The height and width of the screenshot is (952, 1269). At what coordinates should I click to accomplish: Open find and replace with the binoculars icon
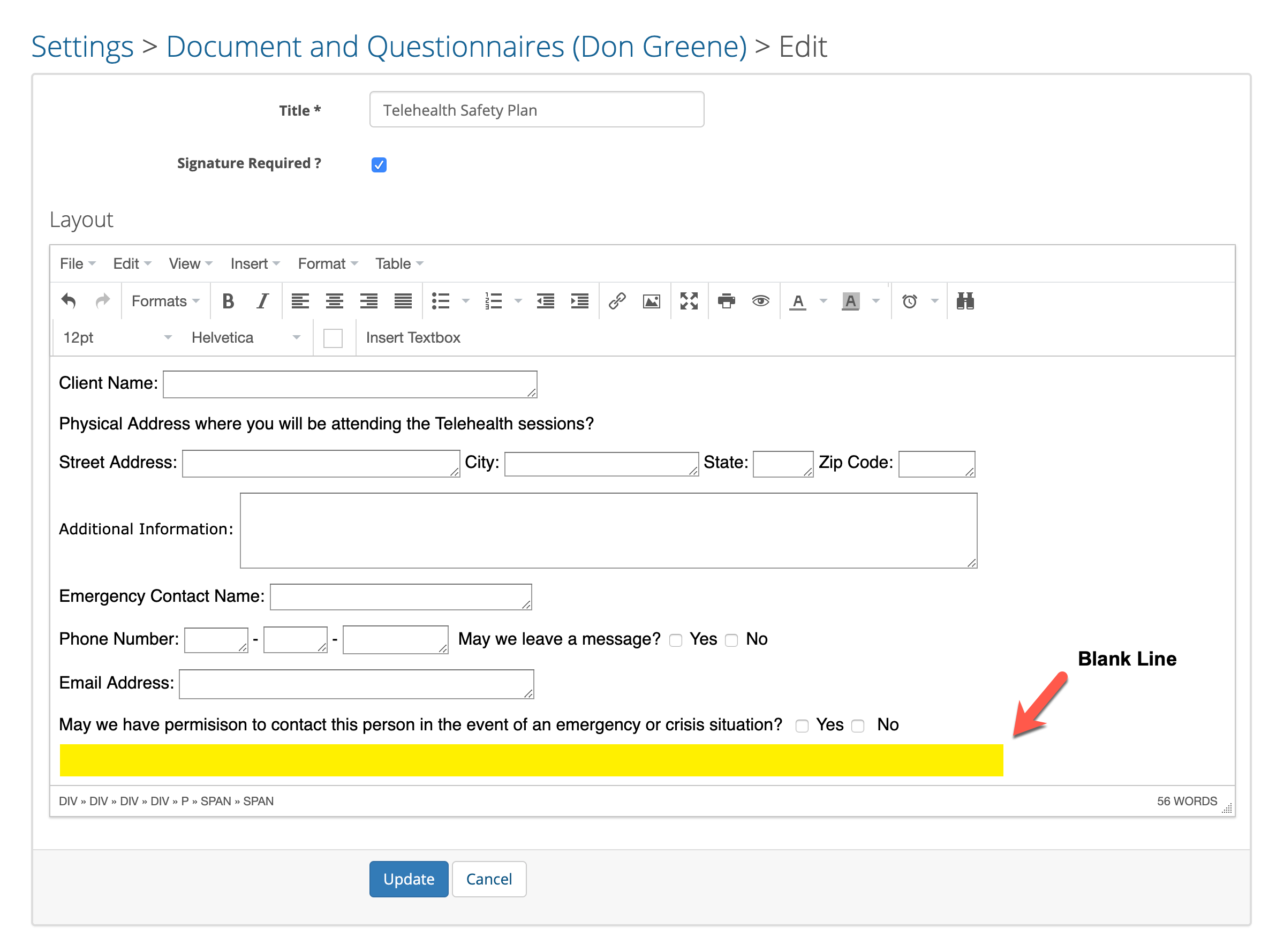(x=965, y=301)
